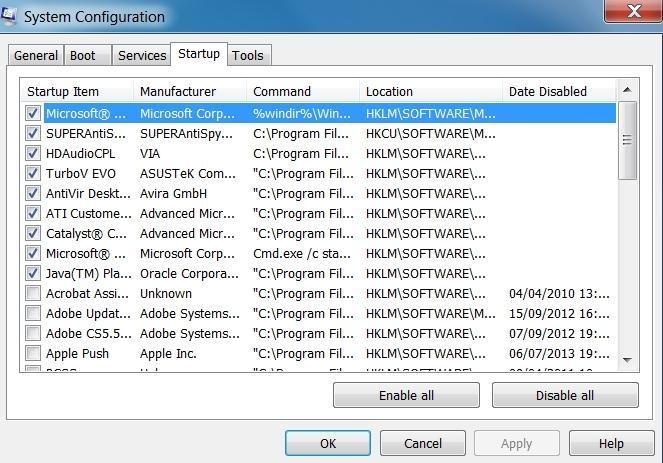Viewport: 663px width, 463px height.
Task: Enable the Acrobat Assistant startup checkbox
Action: (x=33, y=293)
